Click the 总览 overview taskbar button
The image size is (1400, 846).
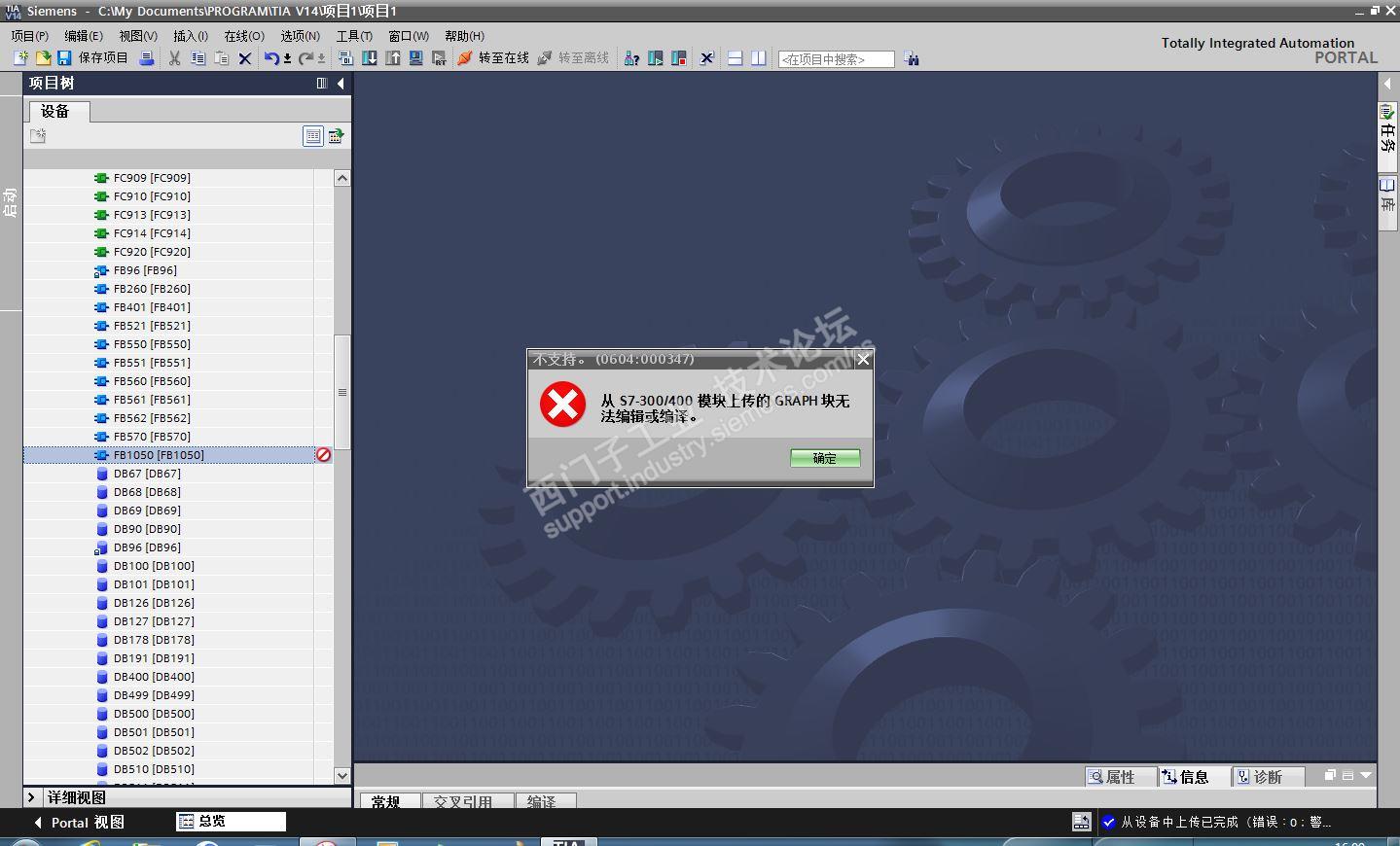click(232, 822)
